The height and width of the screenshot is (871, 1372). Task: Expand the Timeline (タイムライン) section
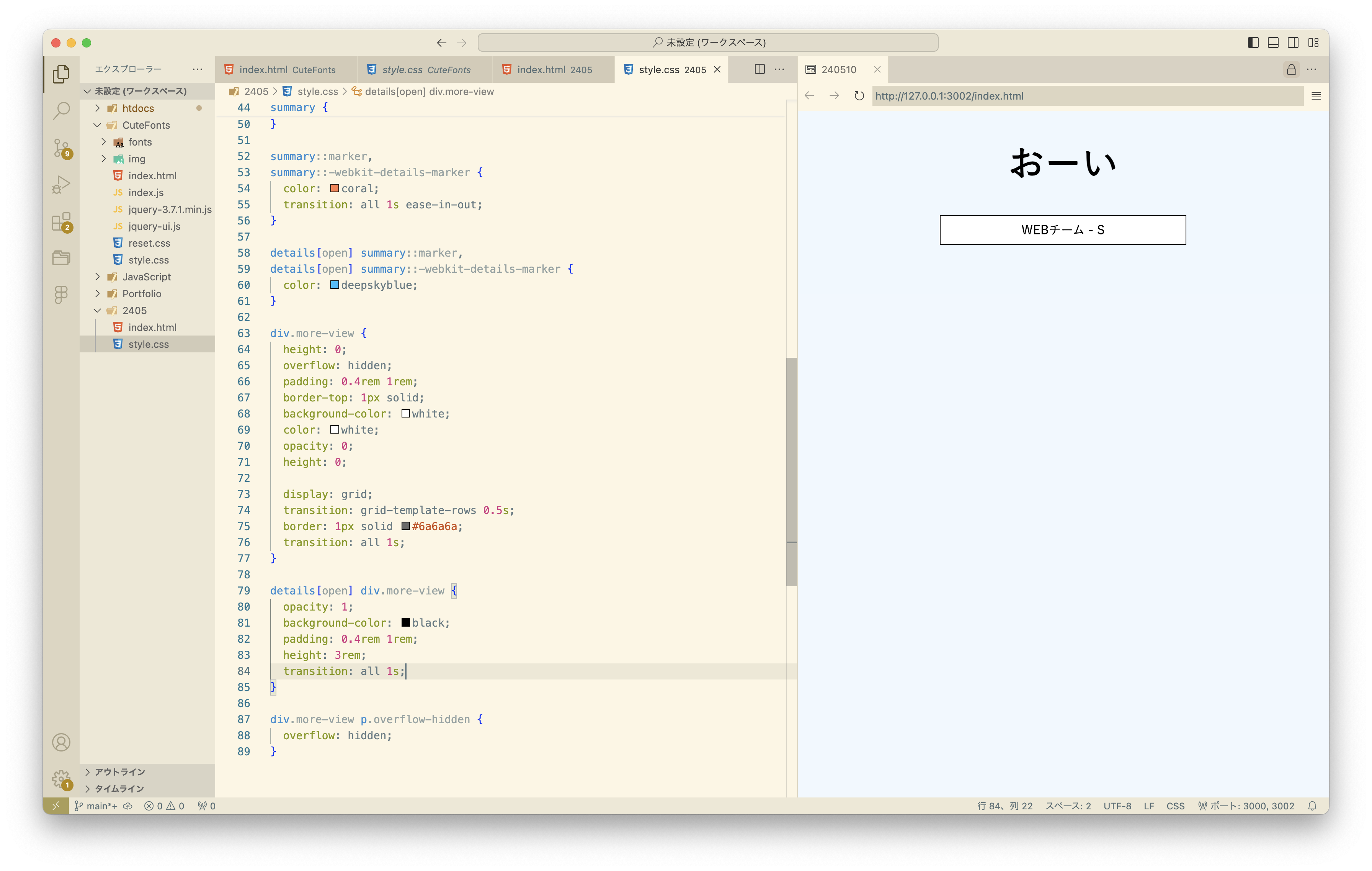[x=147, y=788]
